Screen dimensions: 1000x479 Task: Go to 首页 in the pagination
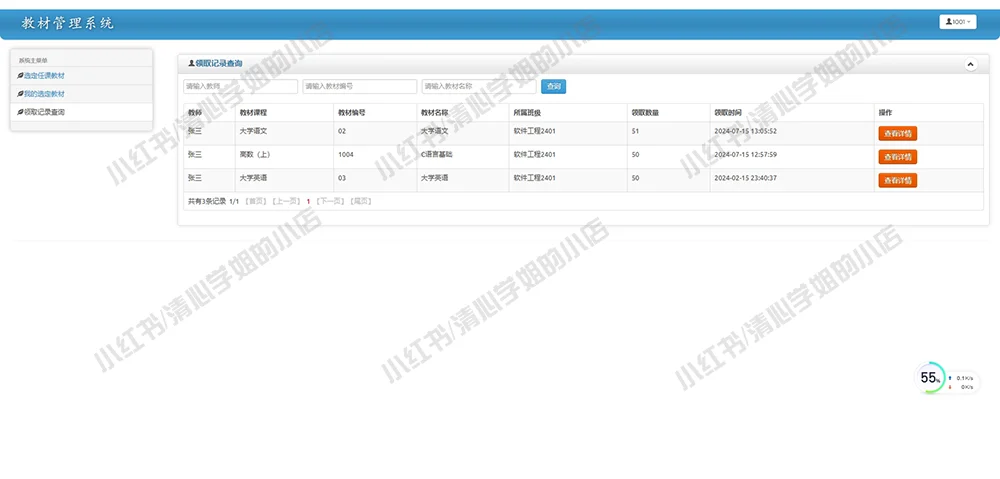(256, 201)
